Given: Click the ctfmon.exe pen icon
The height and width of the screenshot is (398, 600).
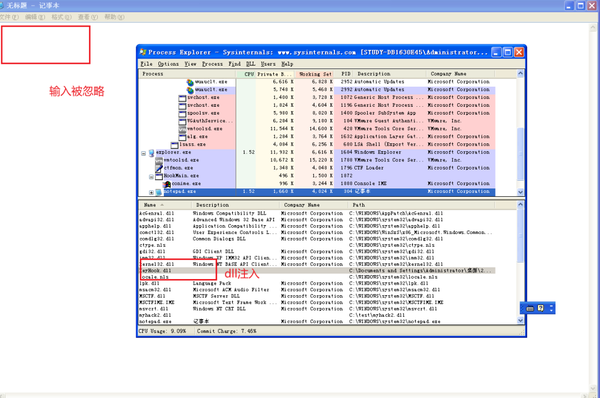Looking at the screenshot, I should tap(159, 168).
